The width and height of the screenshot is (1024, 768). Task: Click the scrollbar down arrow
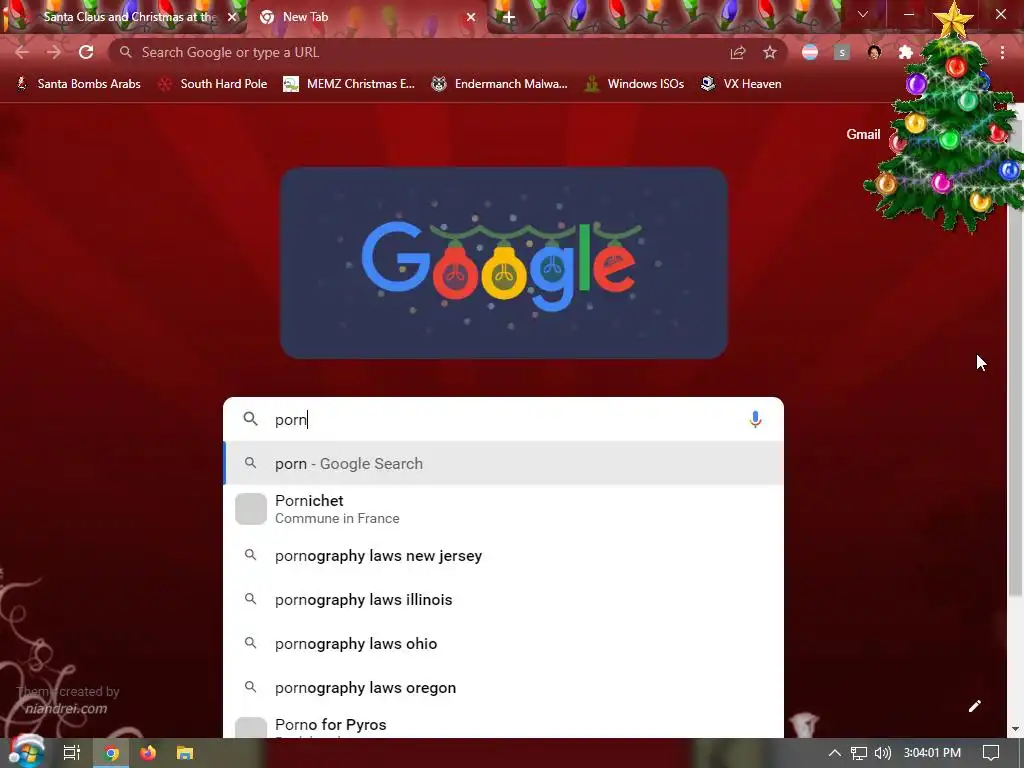(1015, 729)
